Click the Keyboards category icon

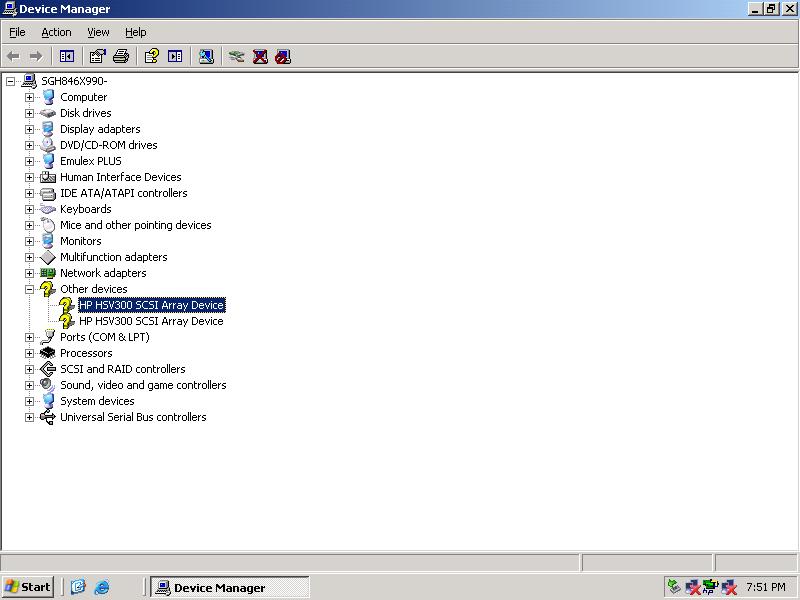(x=47, y=209)
